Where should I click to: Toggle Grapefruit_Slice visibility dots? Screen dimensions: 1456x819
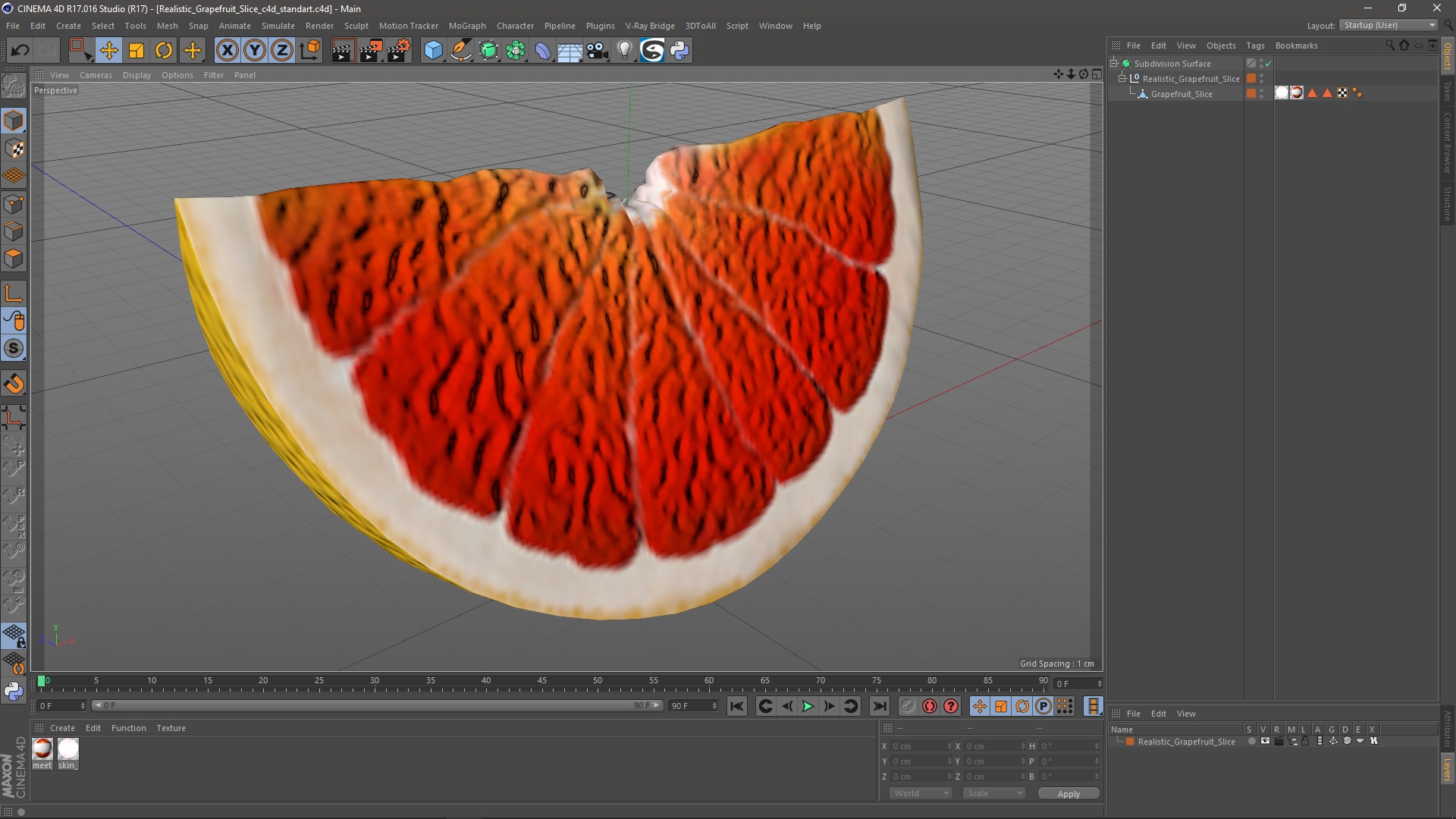1261,94
